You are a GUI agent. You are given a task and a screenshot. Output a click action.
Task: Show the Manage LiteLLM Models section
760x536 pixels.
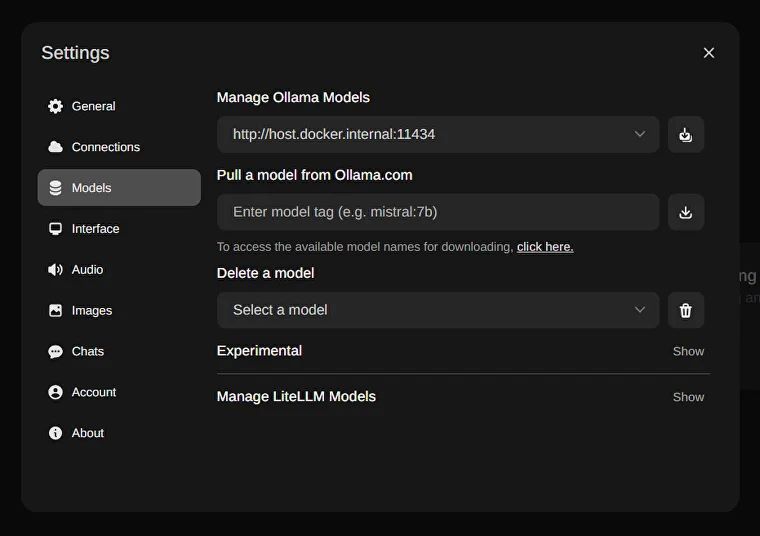688,397
